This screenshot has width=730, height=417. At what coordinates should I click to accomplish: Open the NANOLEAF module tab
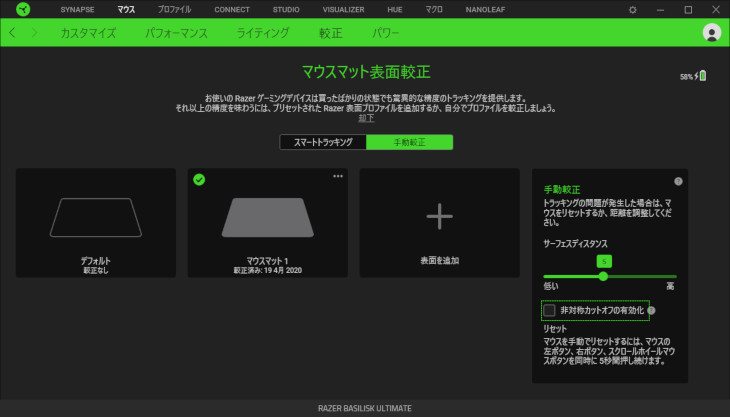pos(485,9)
